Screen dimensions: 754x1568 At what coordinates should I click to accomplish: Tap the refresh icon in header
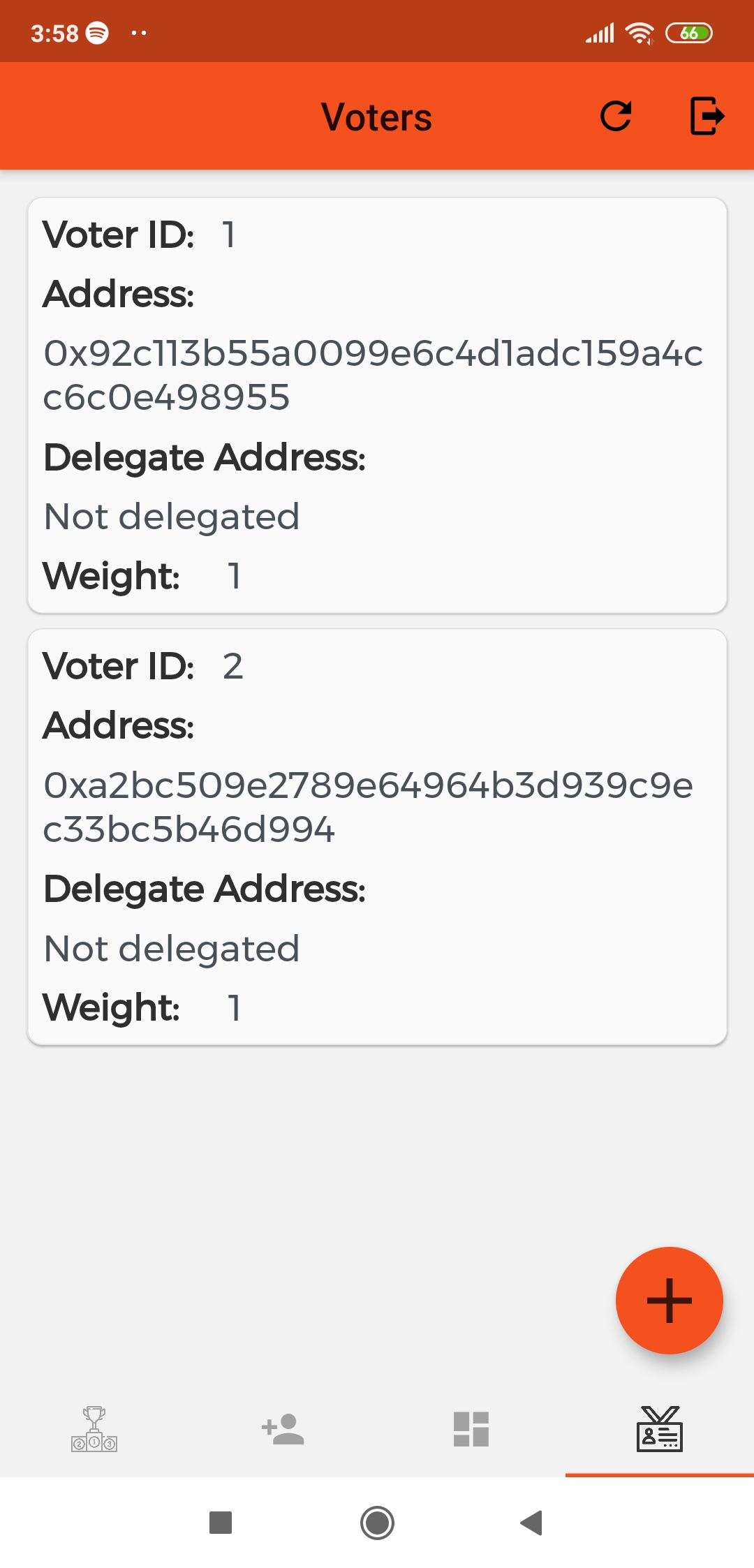coord(616,117)
